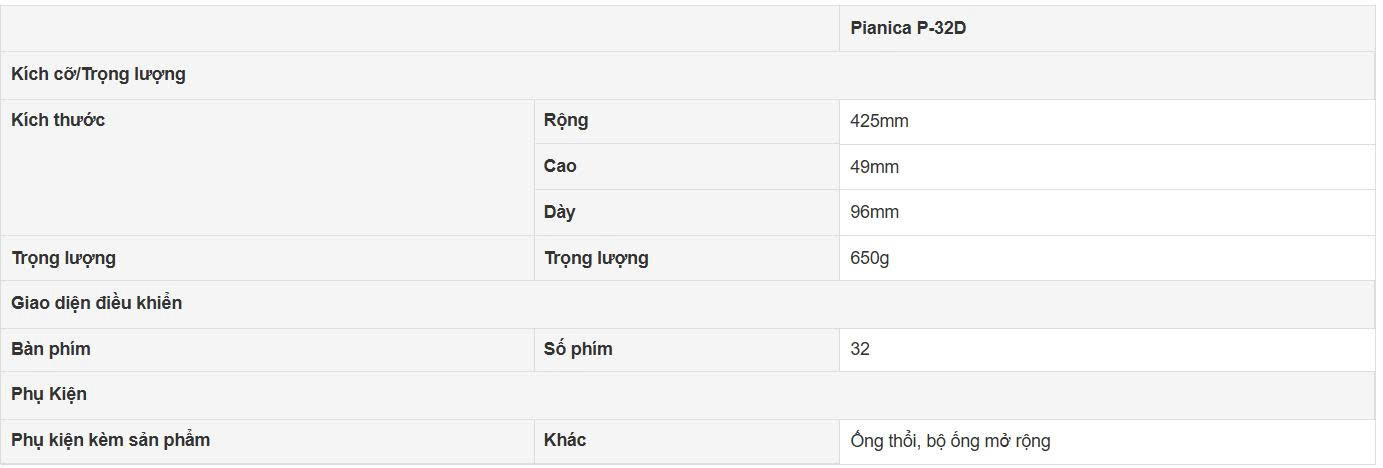
Task: Click the key count value 32
Action: 860,349
